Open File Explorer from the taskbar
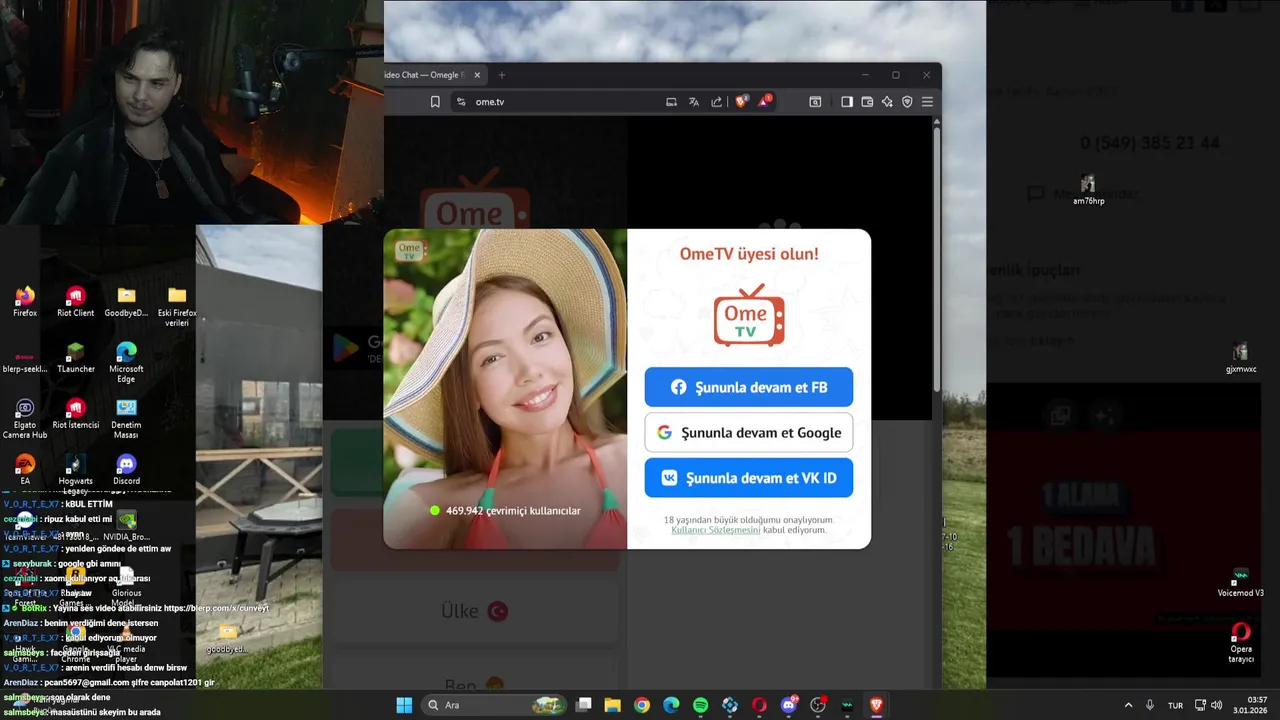The height and width of the screenshot is (720, 1280). 613,705
